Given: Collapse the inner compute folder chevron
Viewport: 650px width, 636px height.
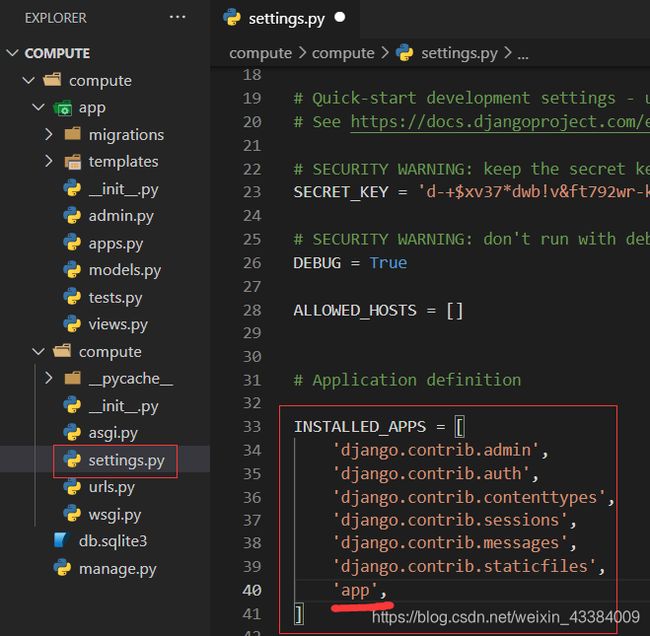Looking at the screenshot, I should pos(38,352).
